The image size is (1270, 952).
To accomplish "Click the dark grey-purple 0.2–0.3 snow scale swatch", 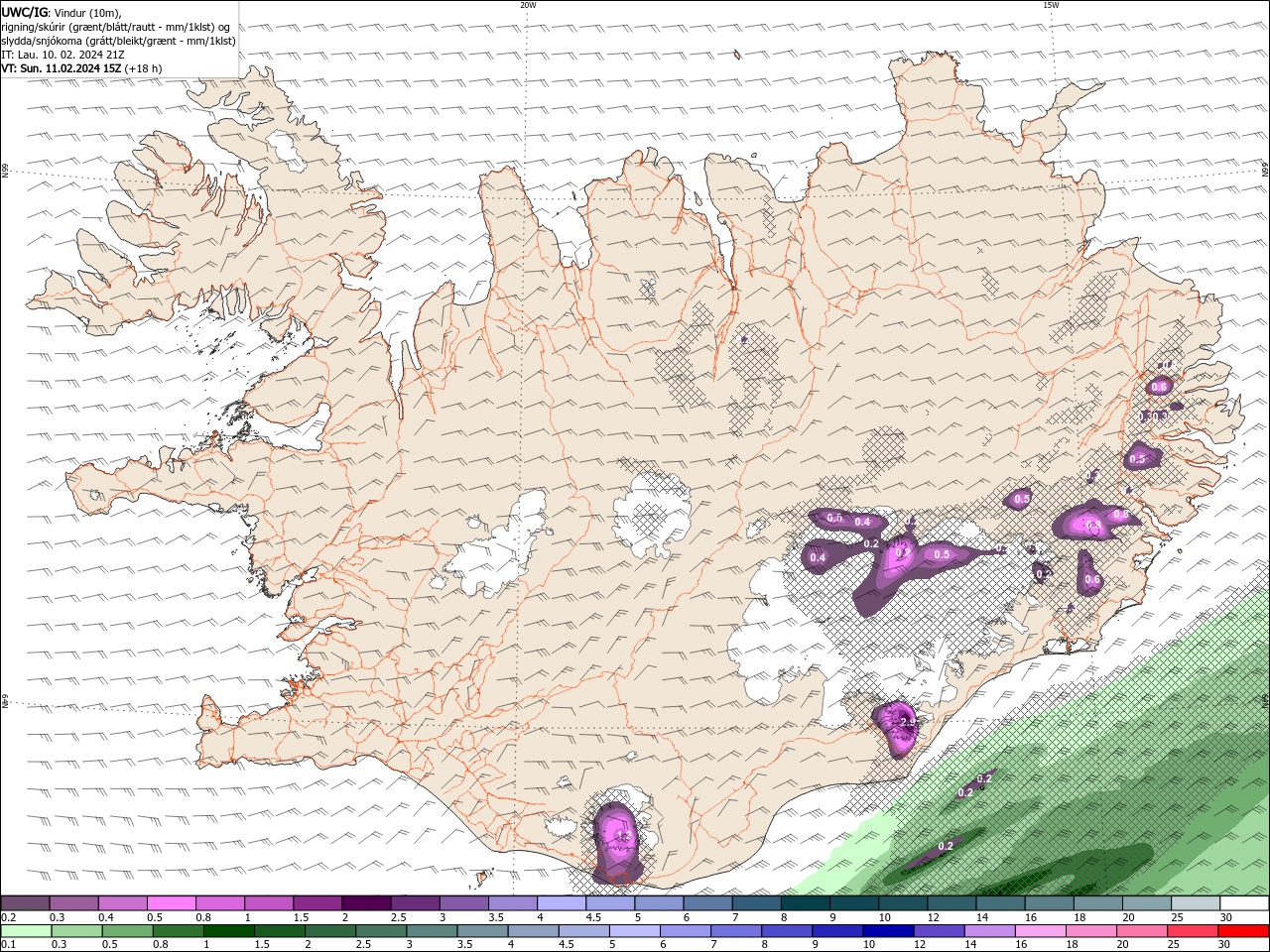I will (25, 903).
